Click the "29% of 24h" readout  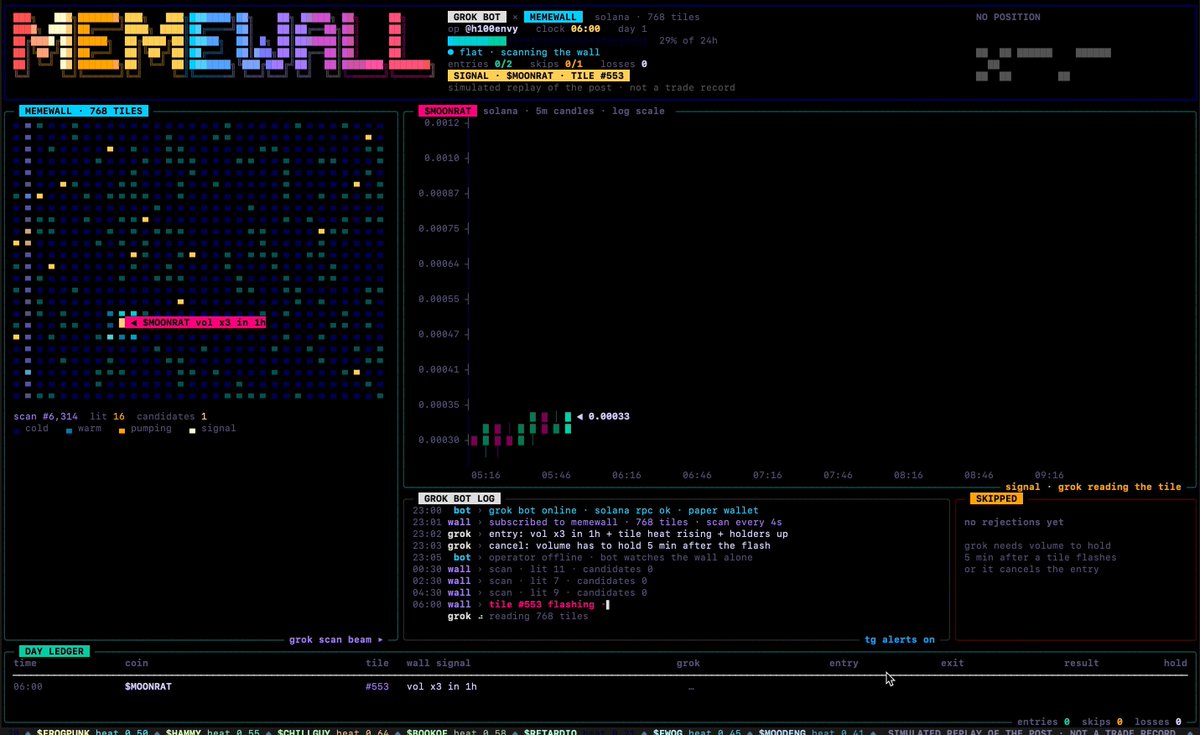[x=689, y=41]
